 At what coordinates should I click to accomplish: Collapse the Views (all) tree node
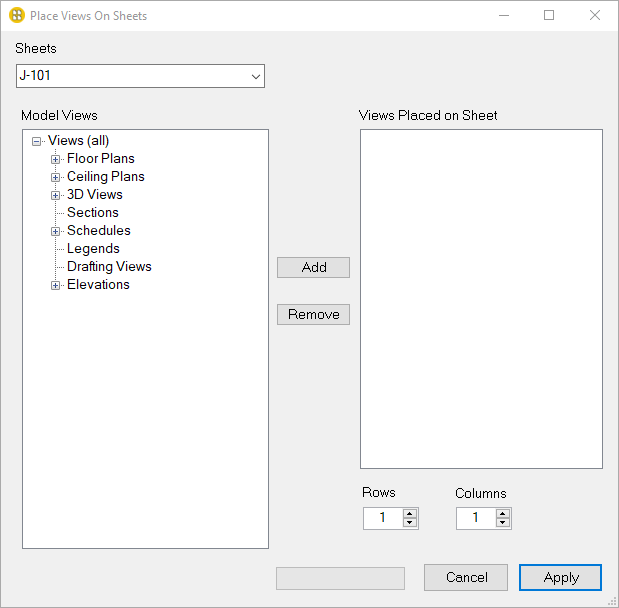[x=37, y=141]
